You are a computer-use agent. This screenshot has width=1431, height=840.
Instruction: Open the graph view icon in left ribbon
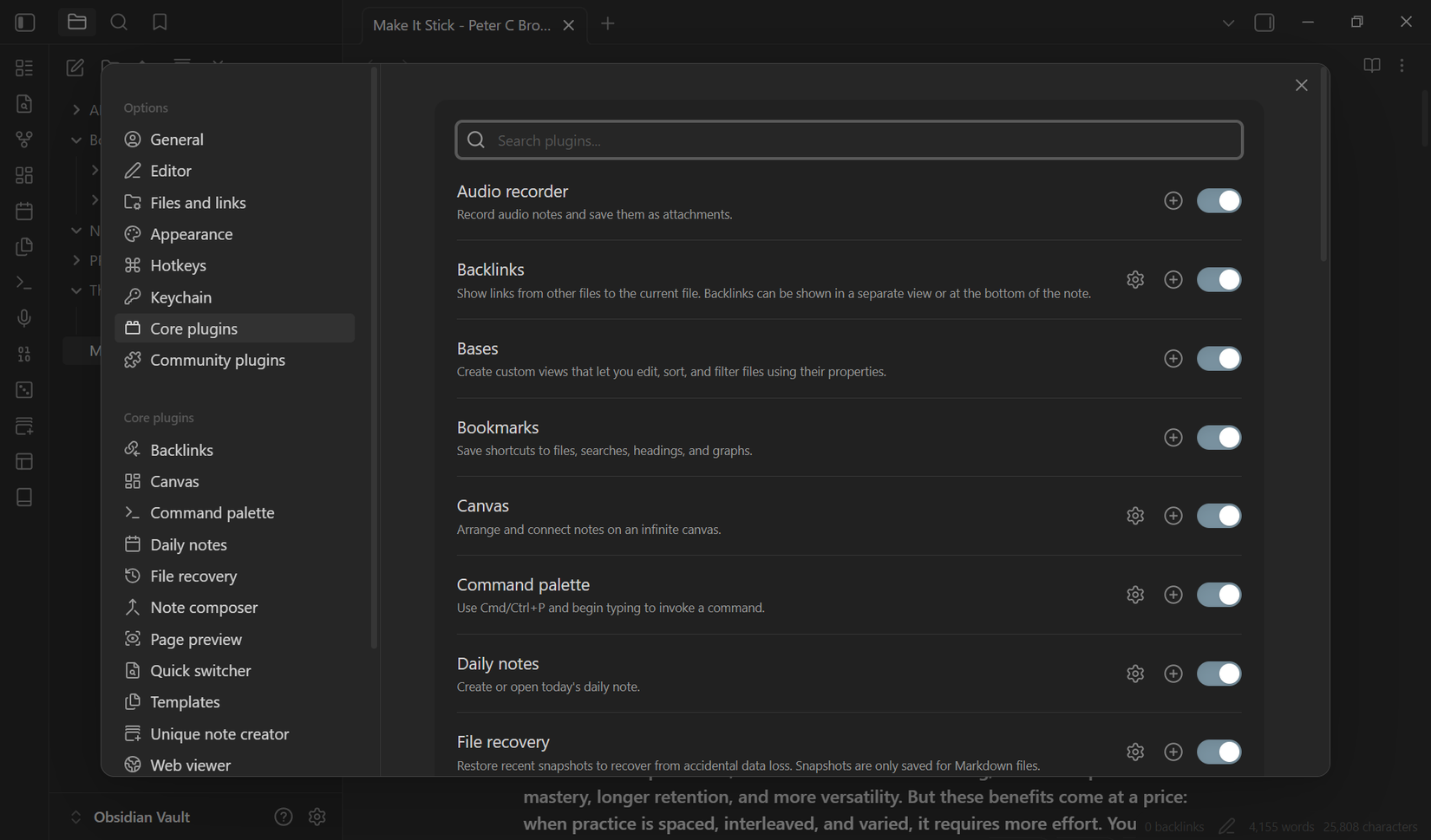pyautogui.click(x=23, y=139)
